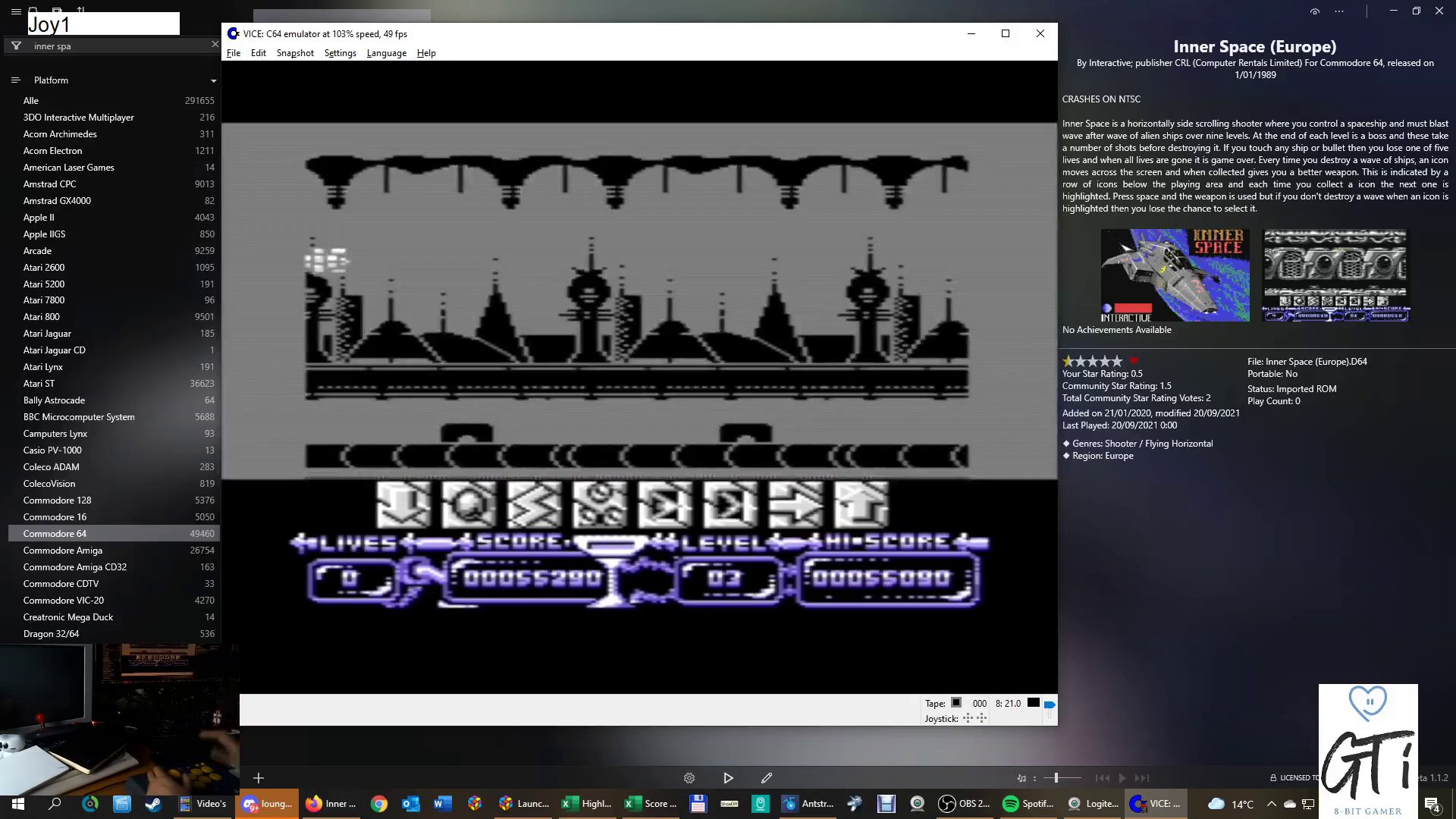Set star rating using the star row
1456x819 pixels.
[x=1092, y=361]
